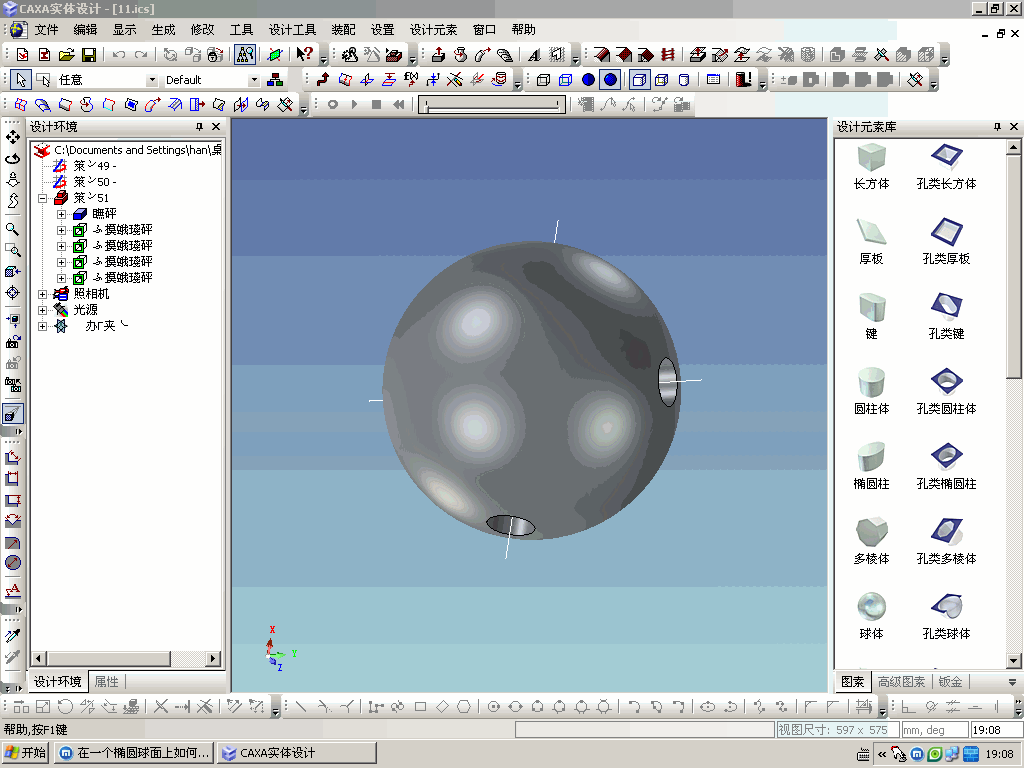
Task: Open the 装配 menu
Action: click(343, 30)
